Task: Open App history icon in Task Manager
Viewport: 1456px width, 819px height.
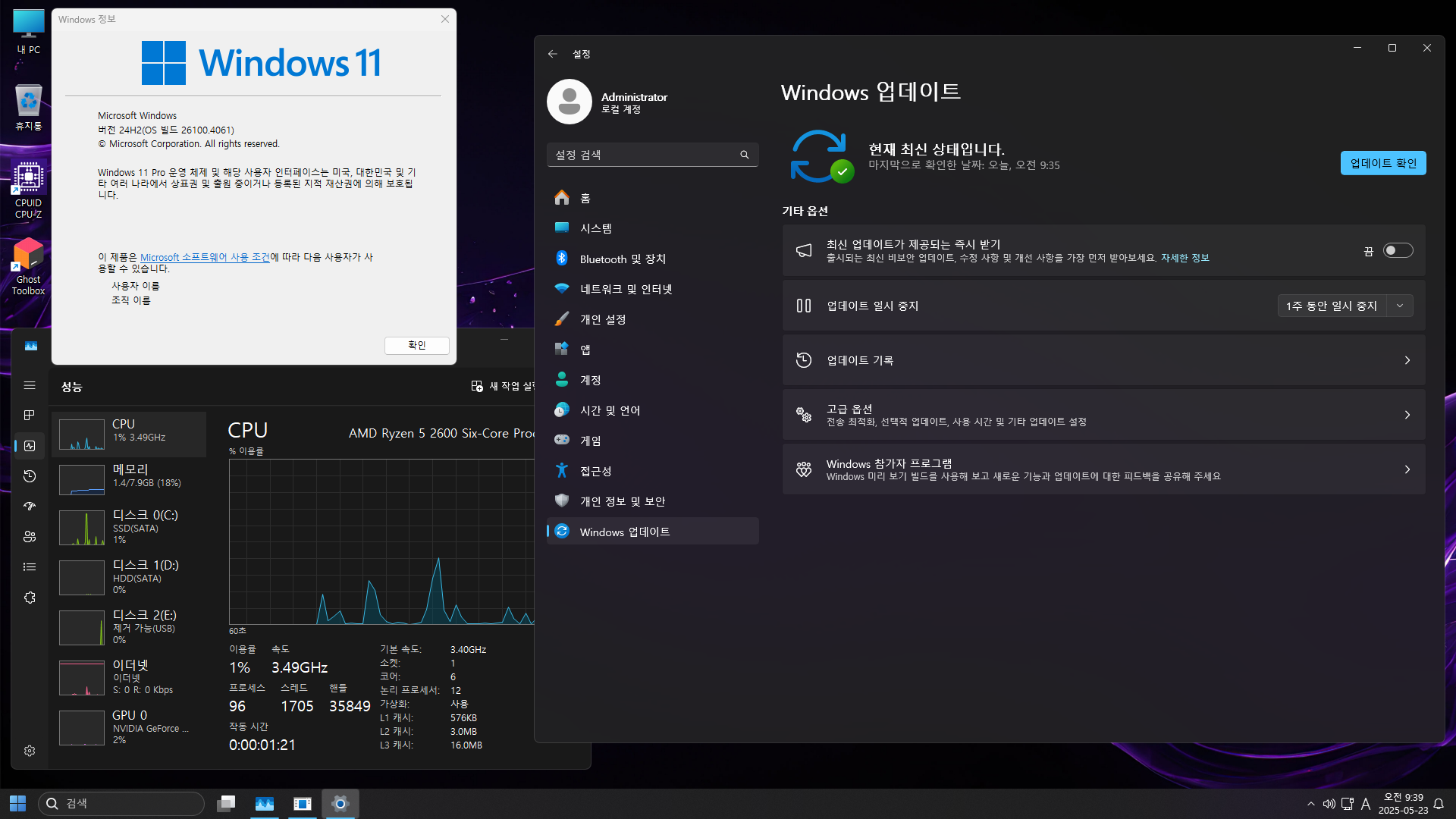Action: coord(30,476)
